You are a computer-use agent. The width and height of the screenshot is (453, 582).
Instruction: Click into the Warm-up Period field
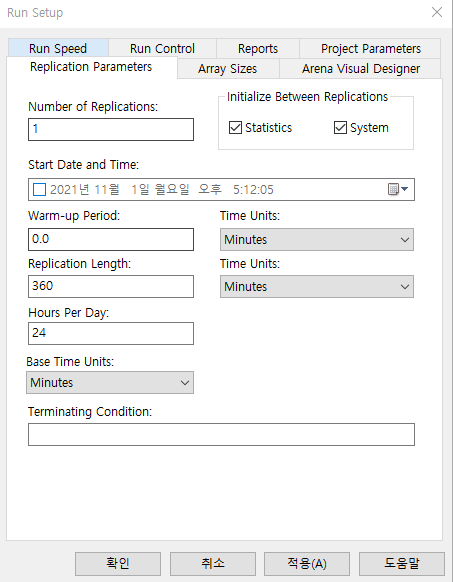click(x=111, y=239)
